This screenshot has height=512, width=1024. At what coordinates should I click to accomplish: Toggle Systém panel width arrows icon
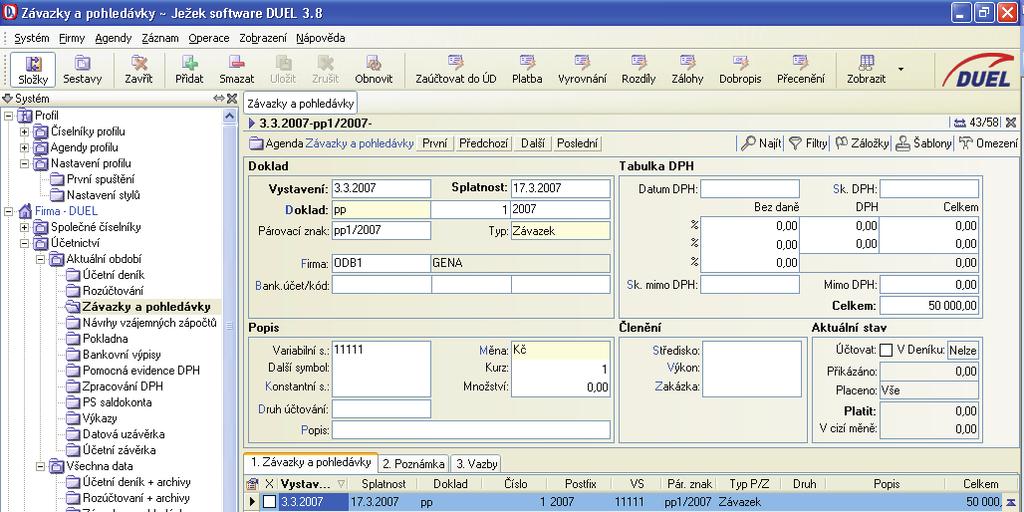[219, 99]
